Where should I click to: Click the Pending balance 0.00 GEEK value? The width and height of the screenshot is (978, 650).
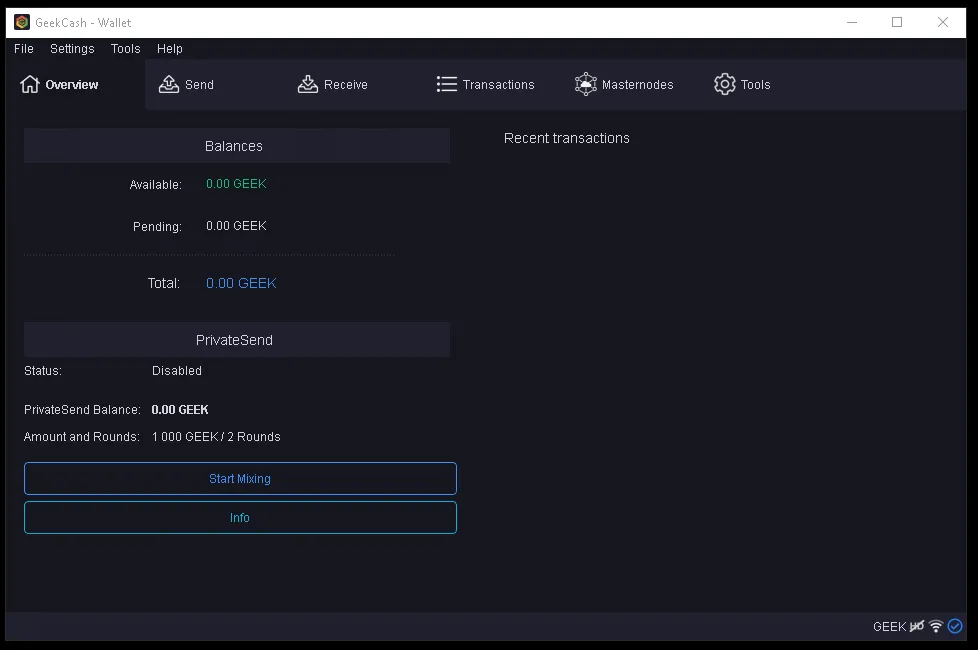236,226
